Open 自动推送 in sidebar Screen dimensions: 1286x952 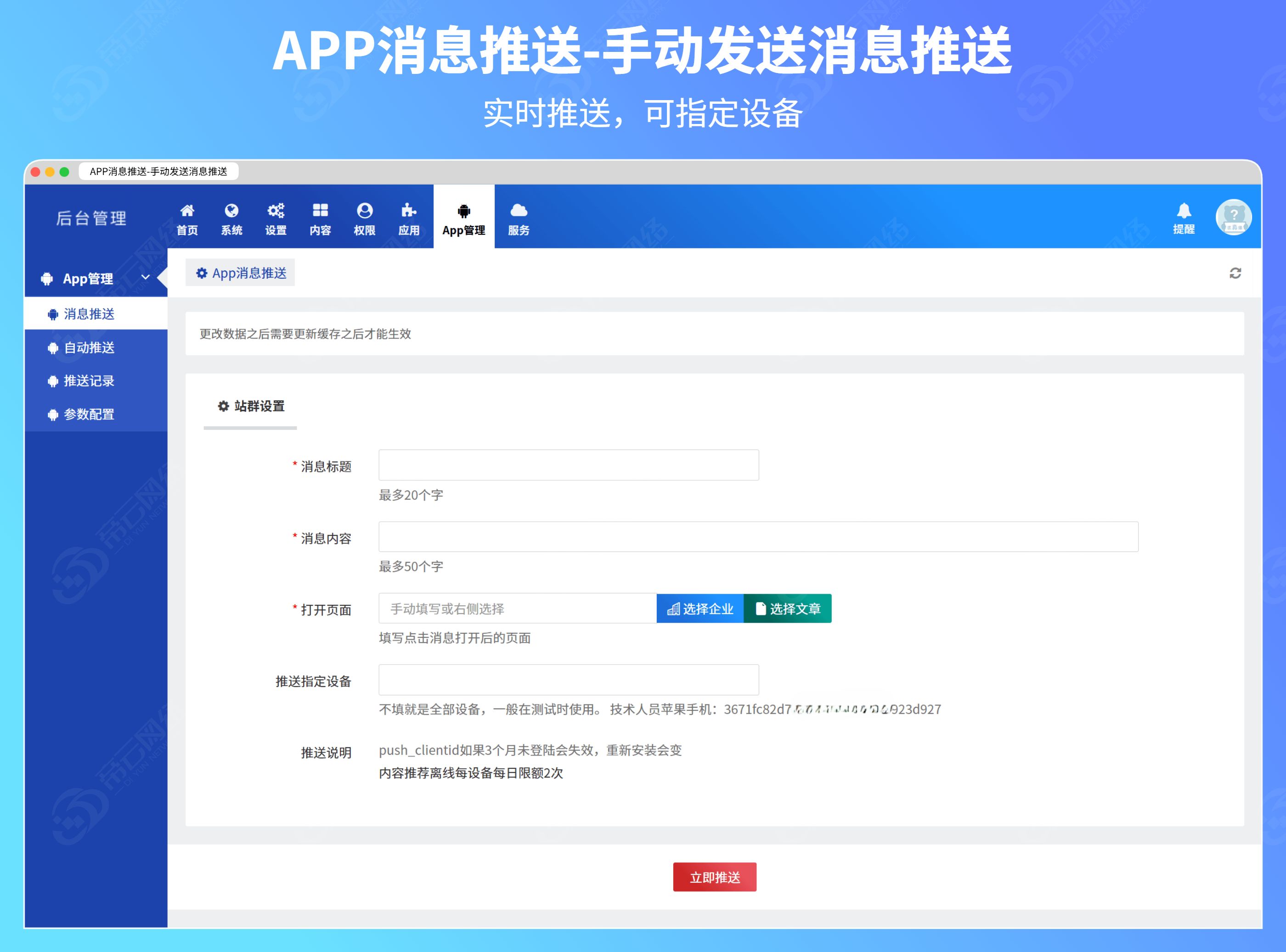(x=89, y=348)
